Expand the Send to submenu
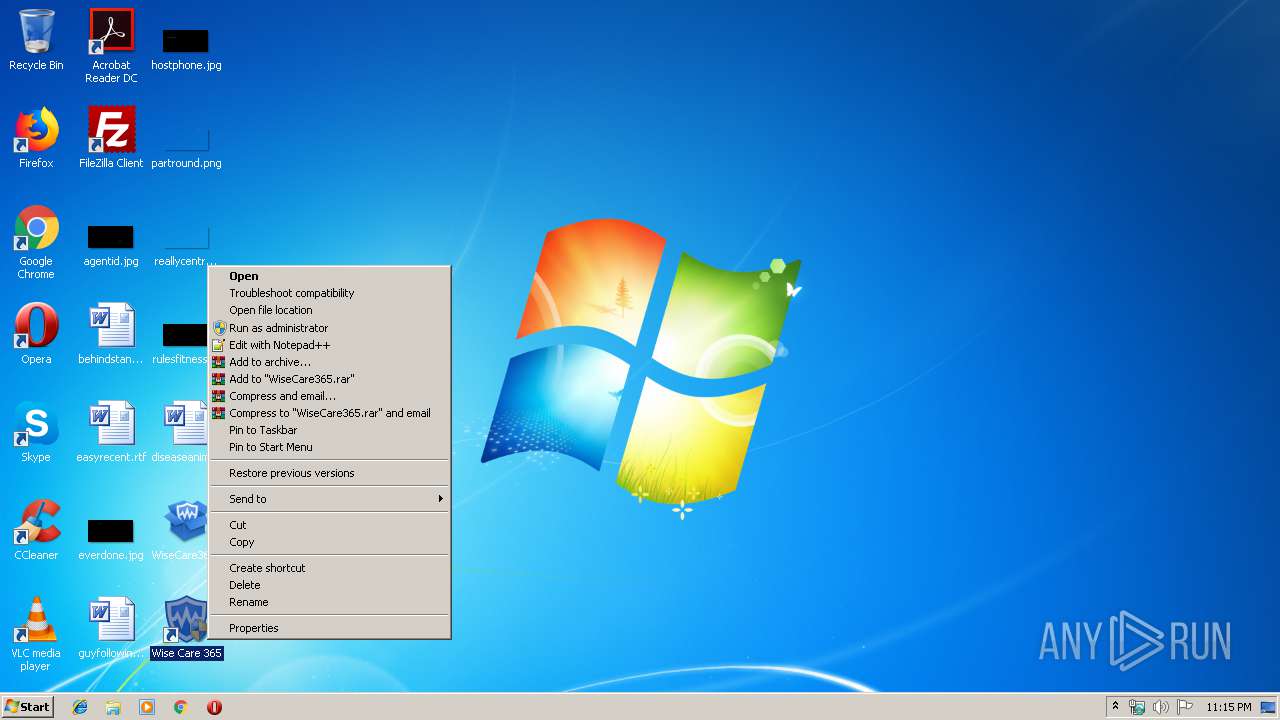1280x720 pixels. 329,499
